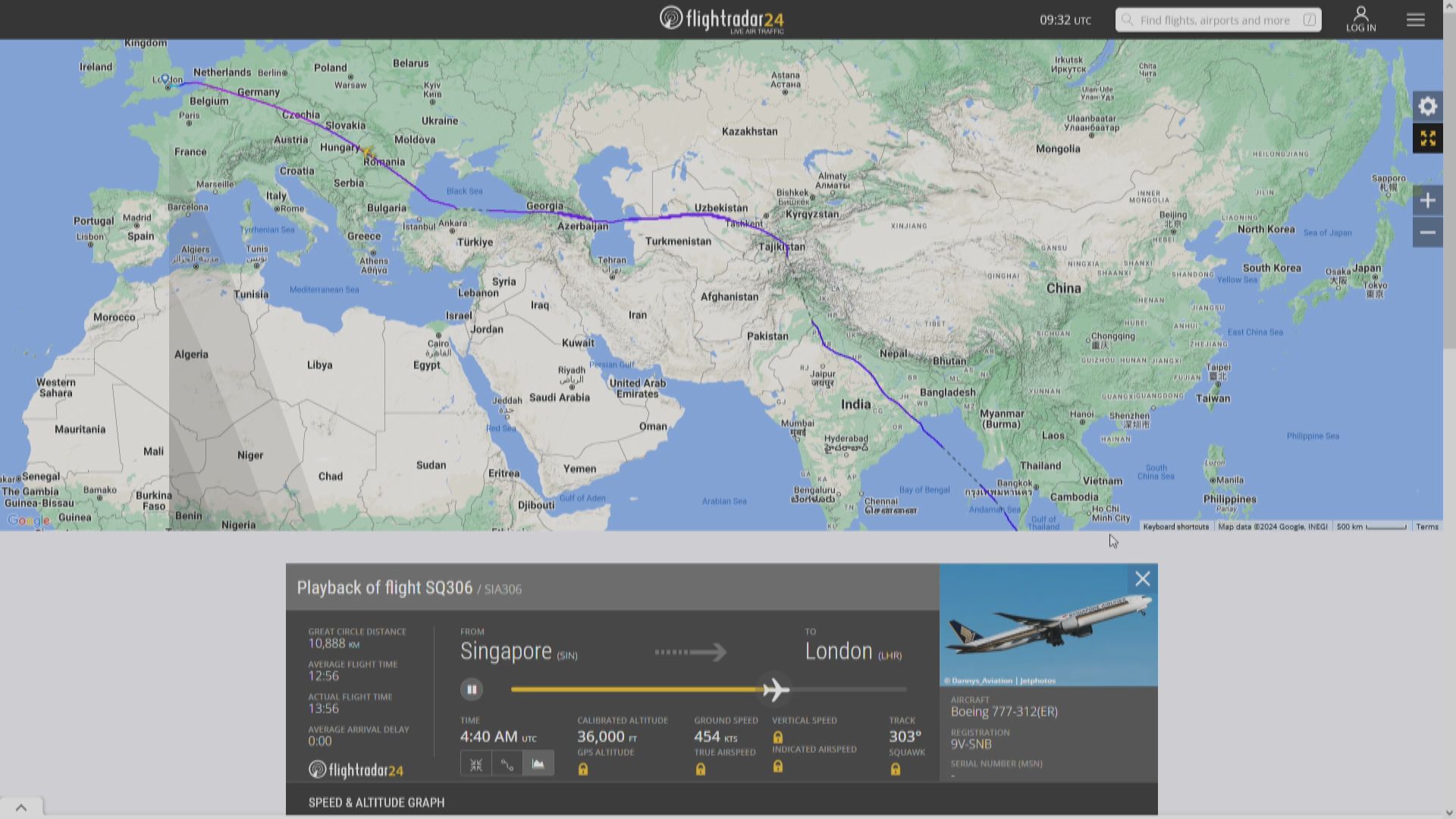This screenshot has width=1456, height=819.
Task: Click the Google logo on the map
Action: [x=29, y=520]
